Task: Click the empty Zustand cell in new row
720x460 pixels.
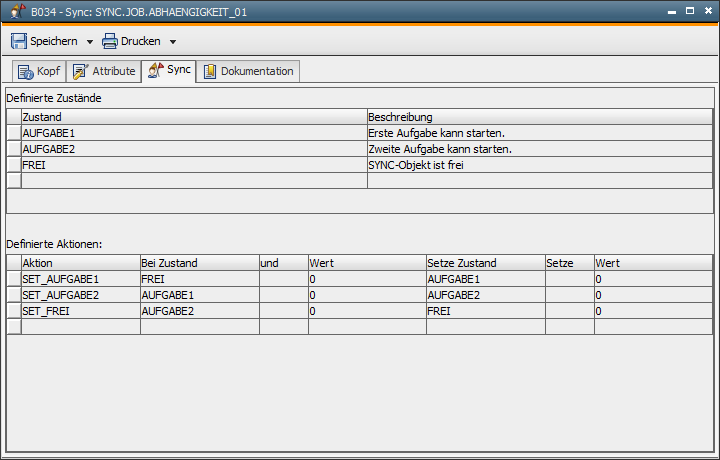Action: [x=194, y=181]
